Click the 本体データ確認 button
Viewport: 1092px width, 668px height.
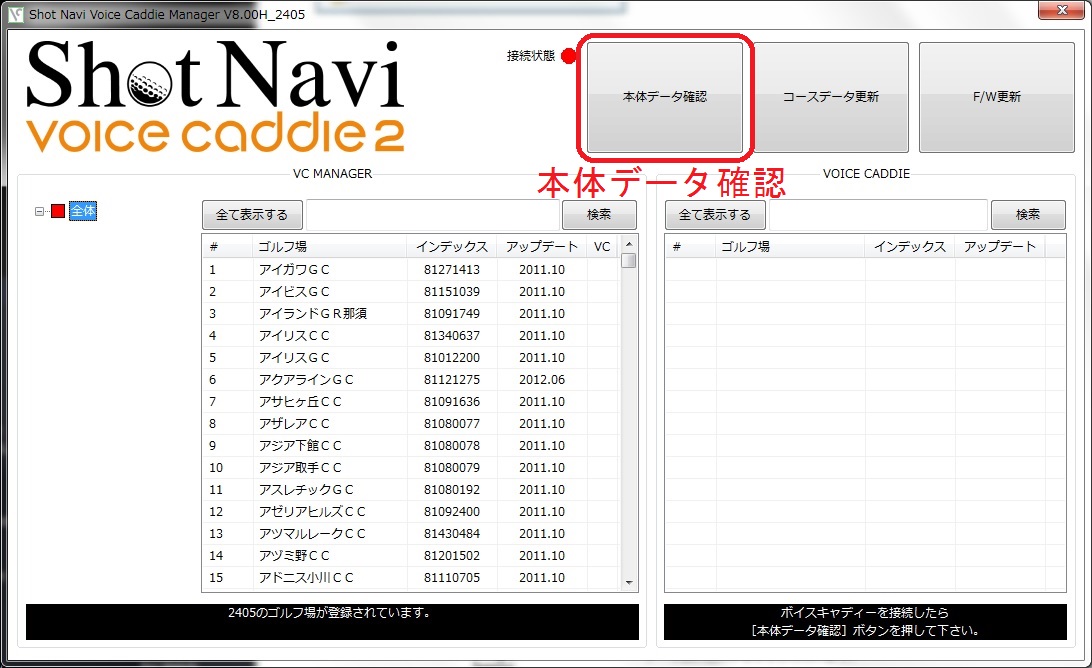[x=664, y=97]
